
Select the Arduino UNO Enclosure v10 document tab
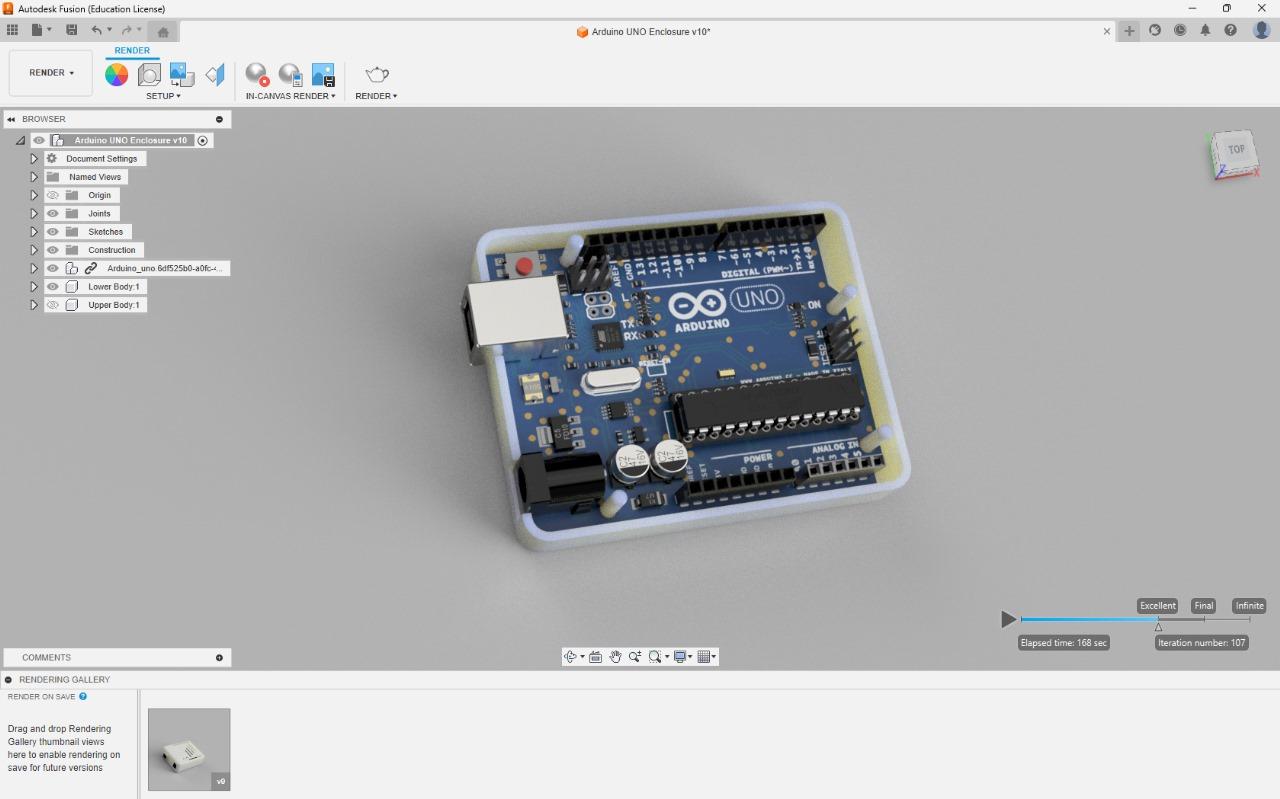(643, 32)
